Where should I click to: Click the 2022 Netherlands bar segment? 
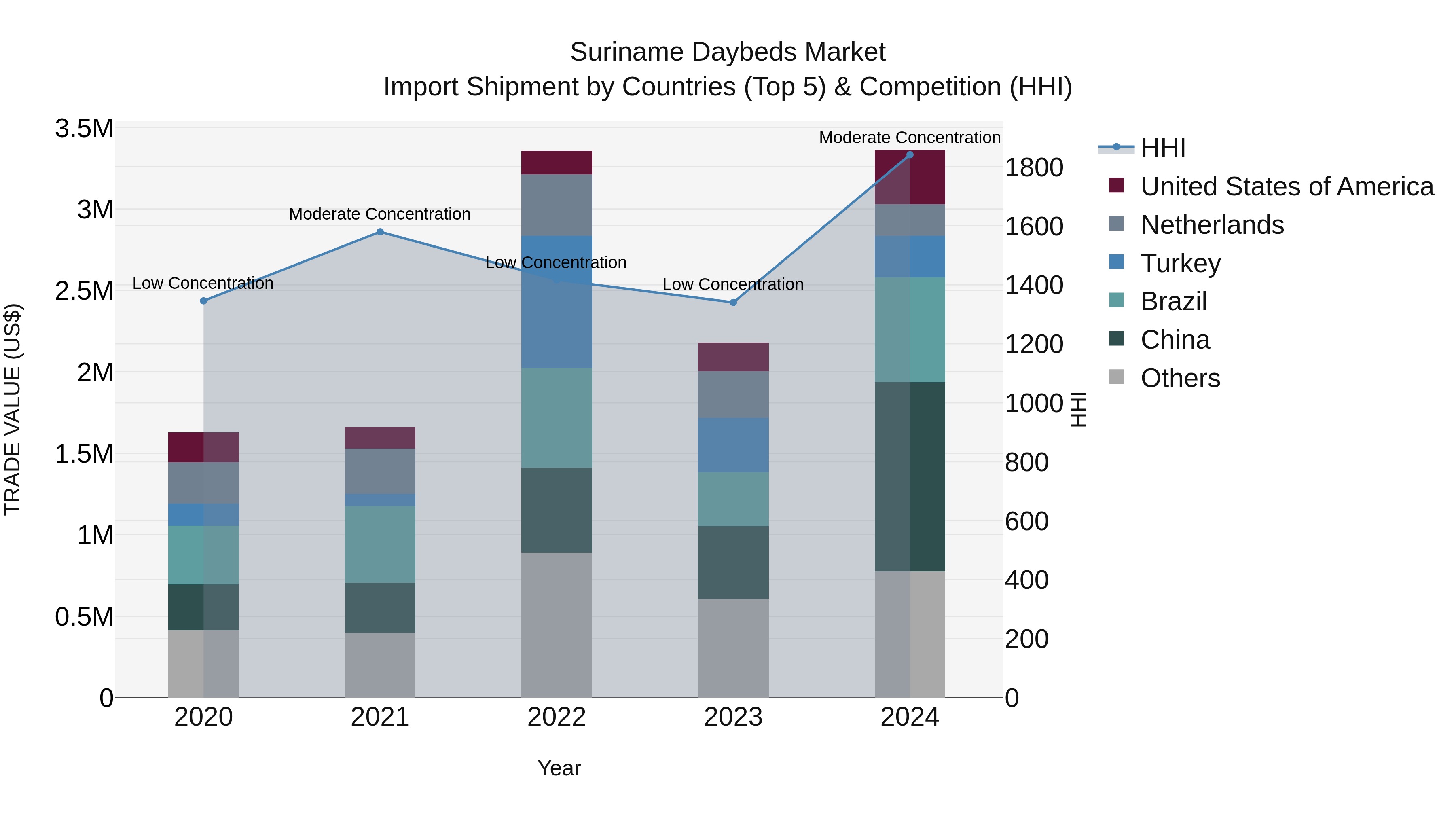click(557, 205)
